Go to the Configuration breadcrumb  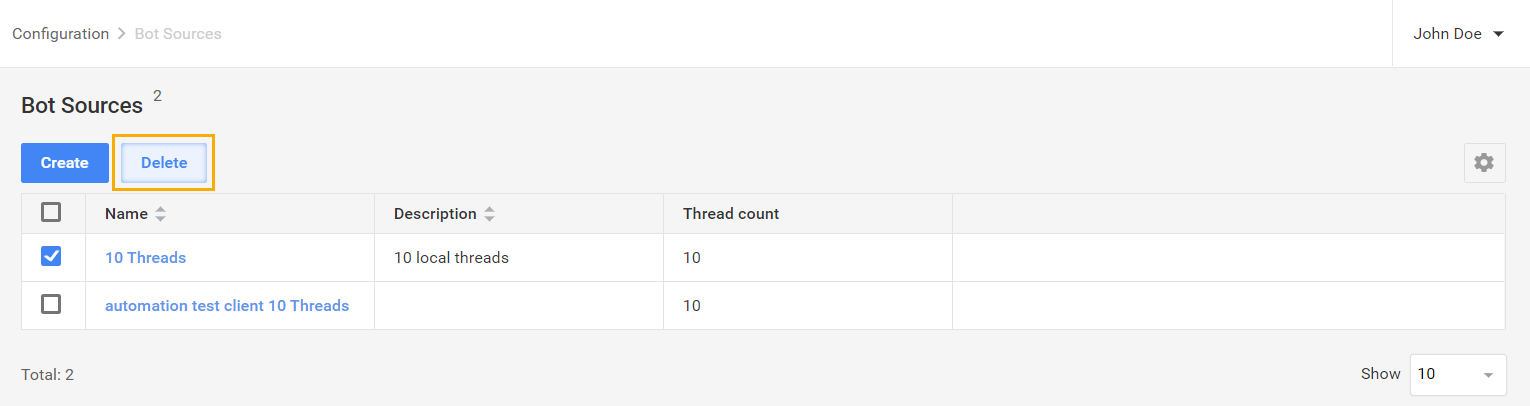(x=61, y=34)
